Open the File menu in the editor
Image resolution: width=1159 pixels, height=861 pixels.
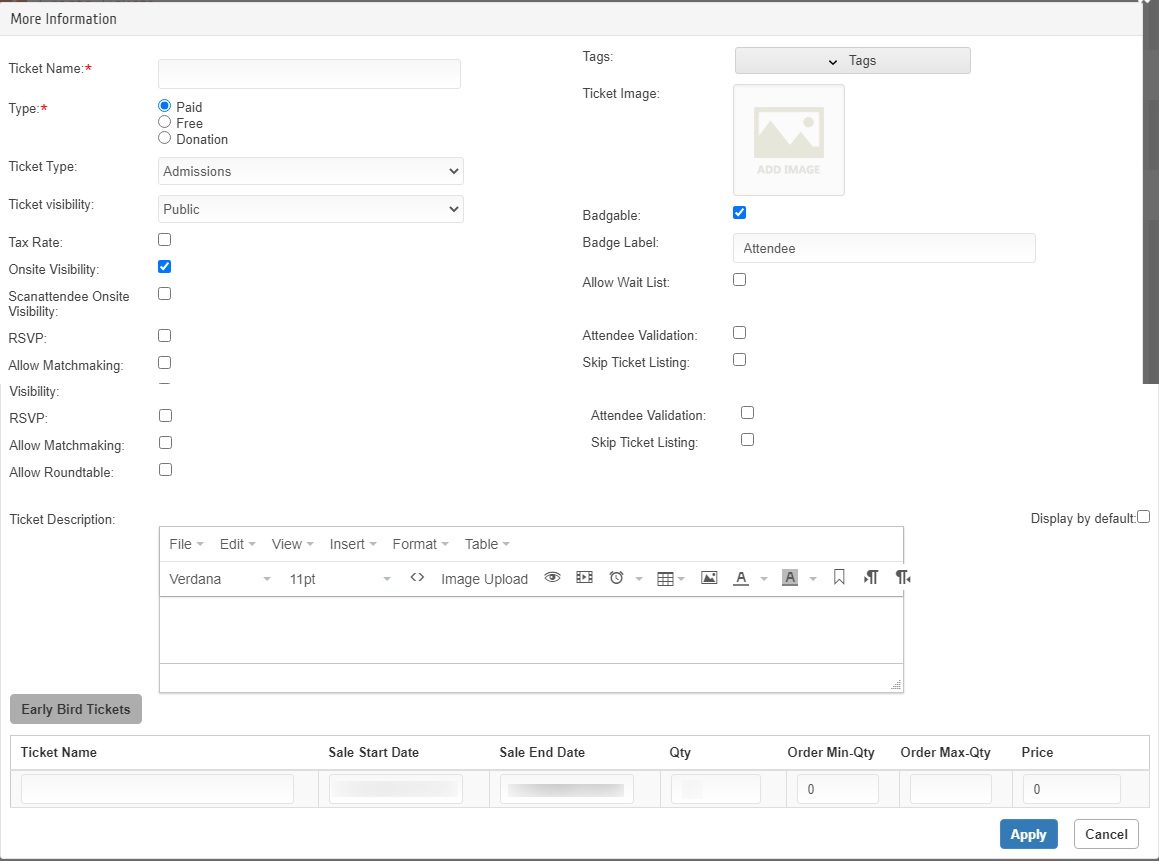coord(186,544)
